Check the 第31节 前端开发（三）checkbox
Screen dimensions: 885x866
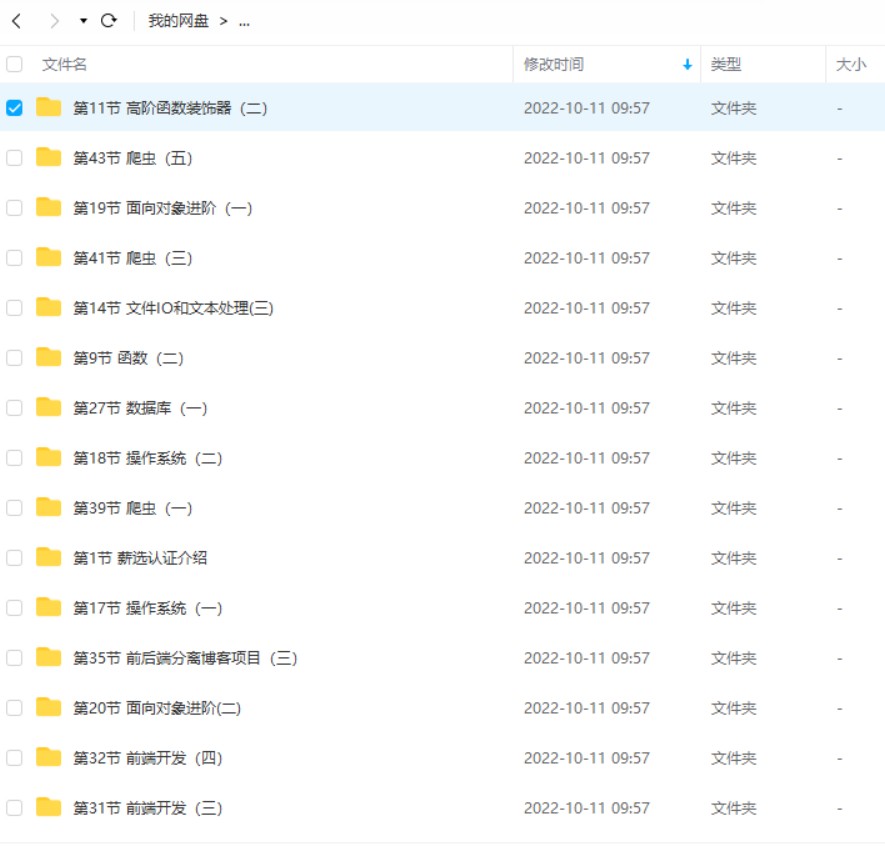(x=14, y=807)
